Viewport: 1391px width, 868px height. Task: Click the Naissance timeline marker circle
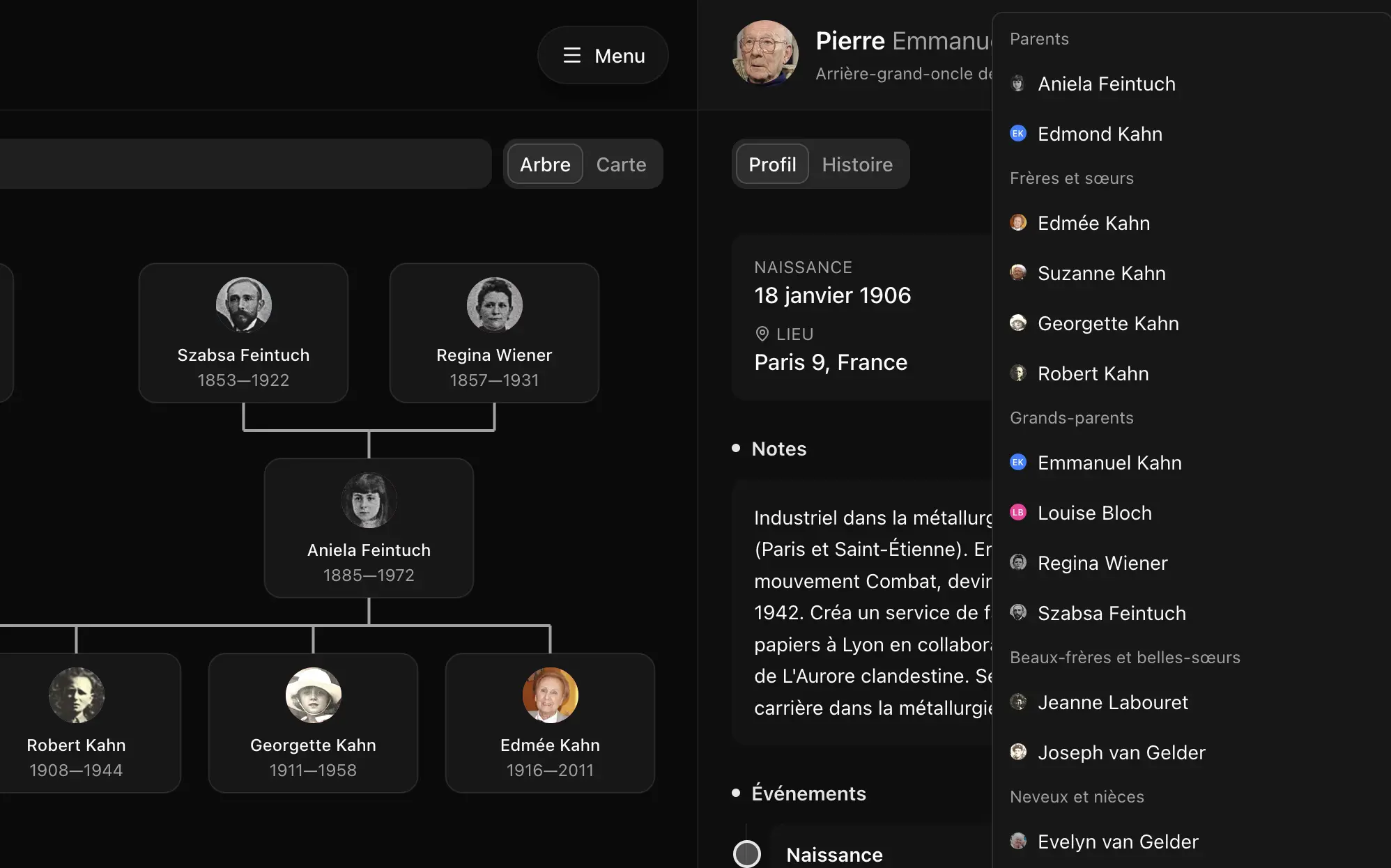coord(747,853)
